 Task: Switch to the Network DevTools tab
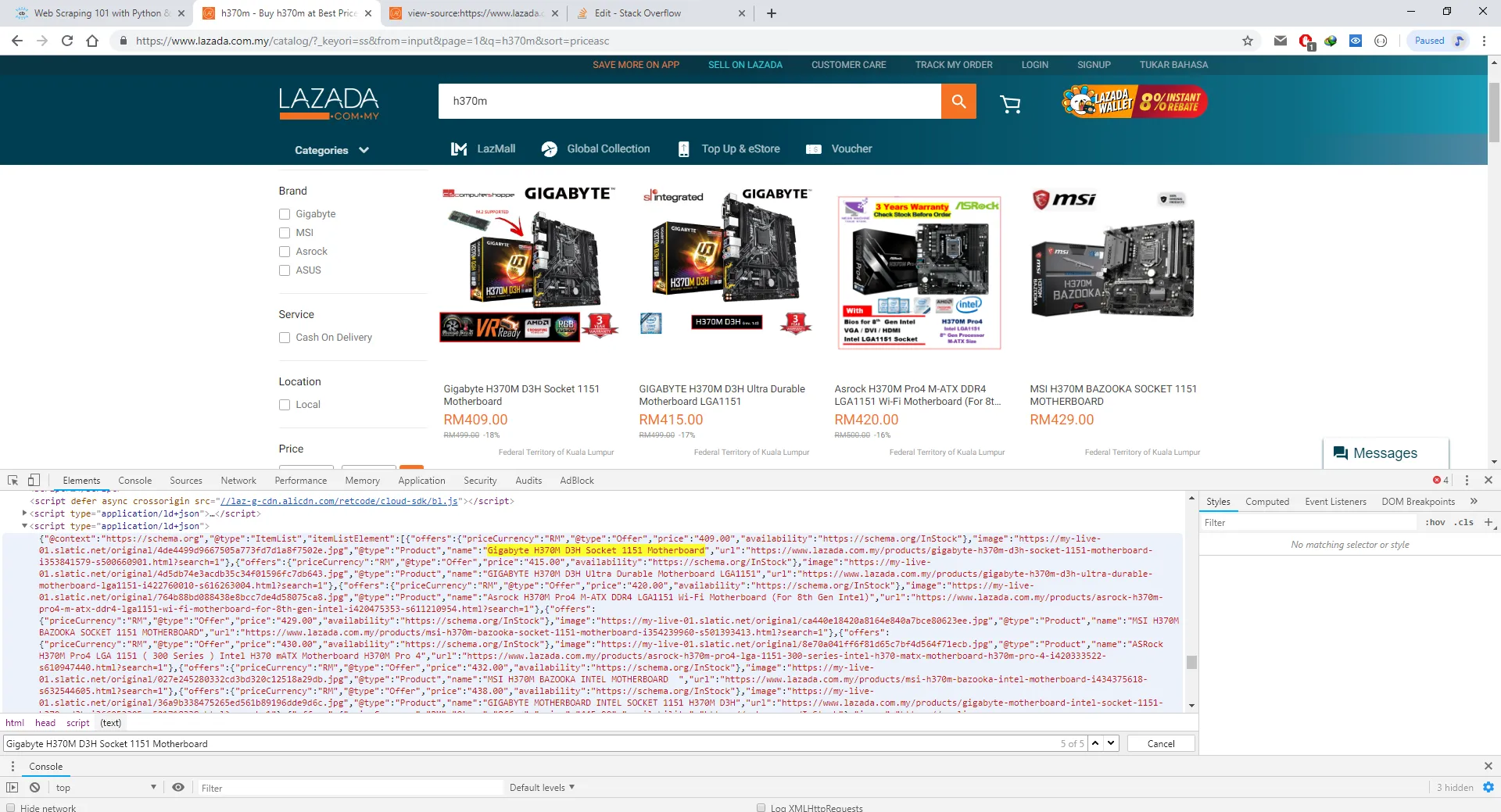tap(238, 480)
